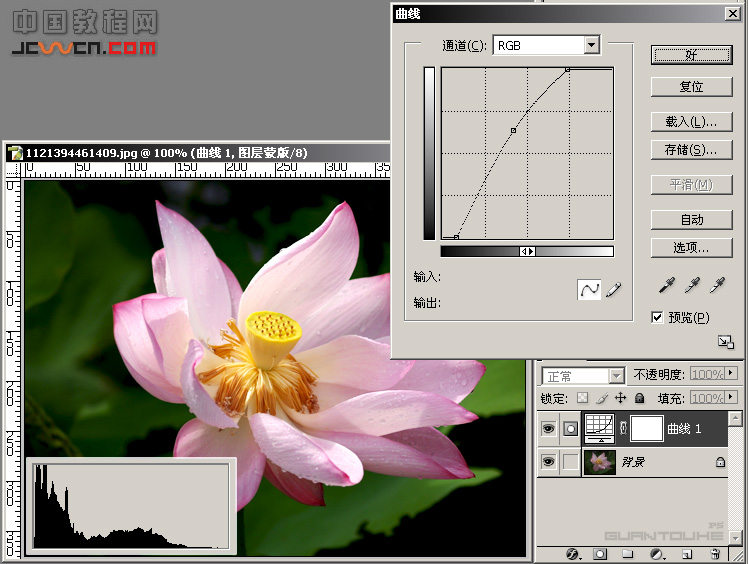Hide the 背景 layer eye

[547, 462]
